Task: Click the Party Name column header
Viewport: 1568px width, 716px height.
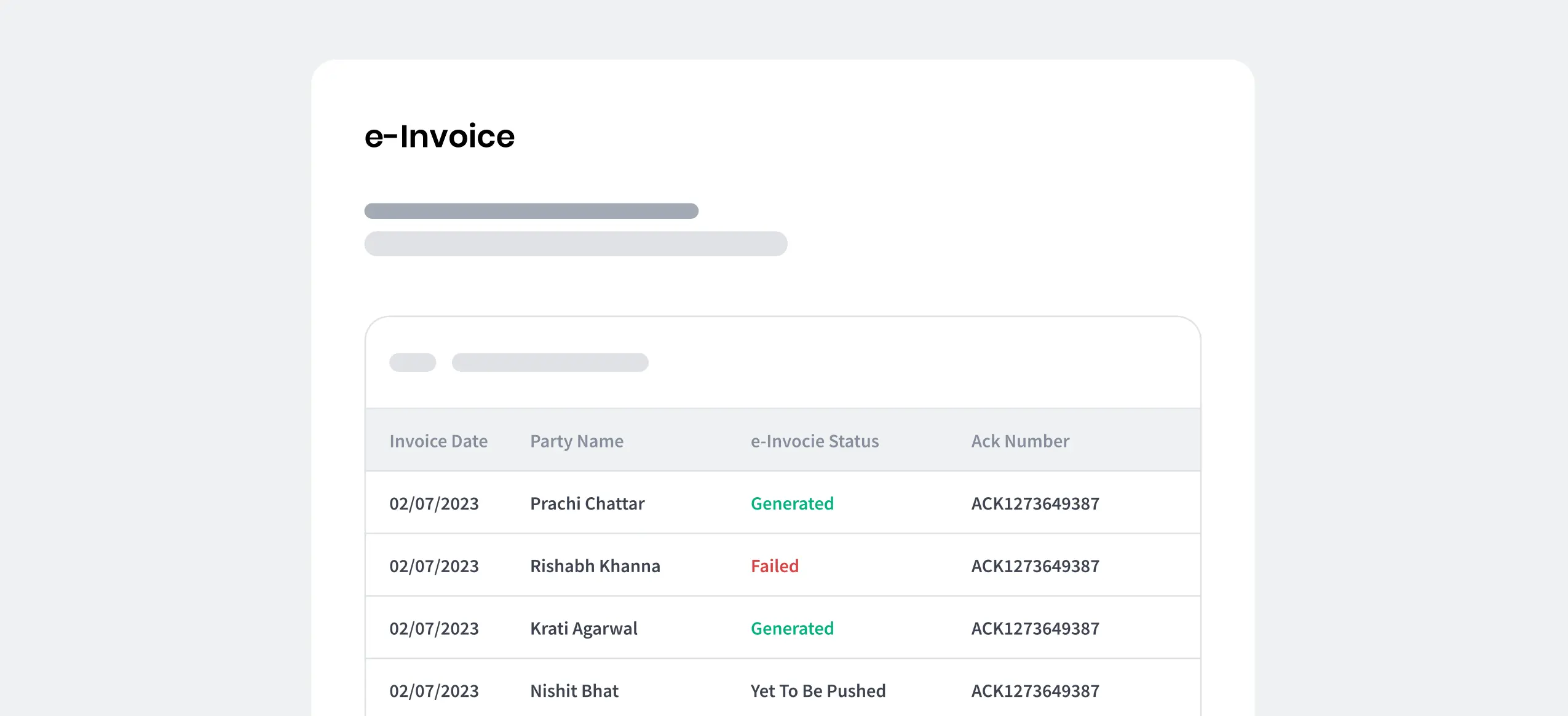Action: 576,441
